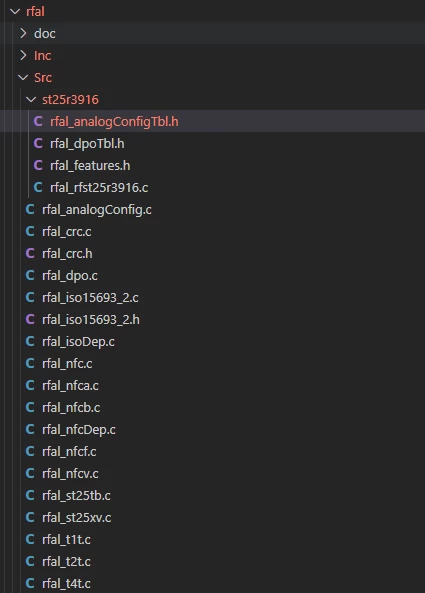425x593 pixels.
Task: Select the rfal folder name
Action: click(36, 12)
